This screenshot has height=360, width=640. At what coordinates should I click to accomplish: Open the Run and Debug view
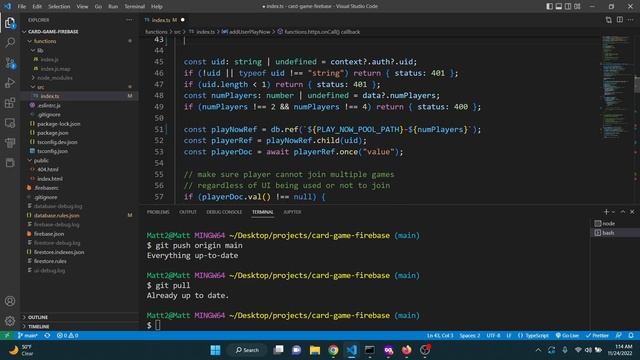[x=10, y=83]
